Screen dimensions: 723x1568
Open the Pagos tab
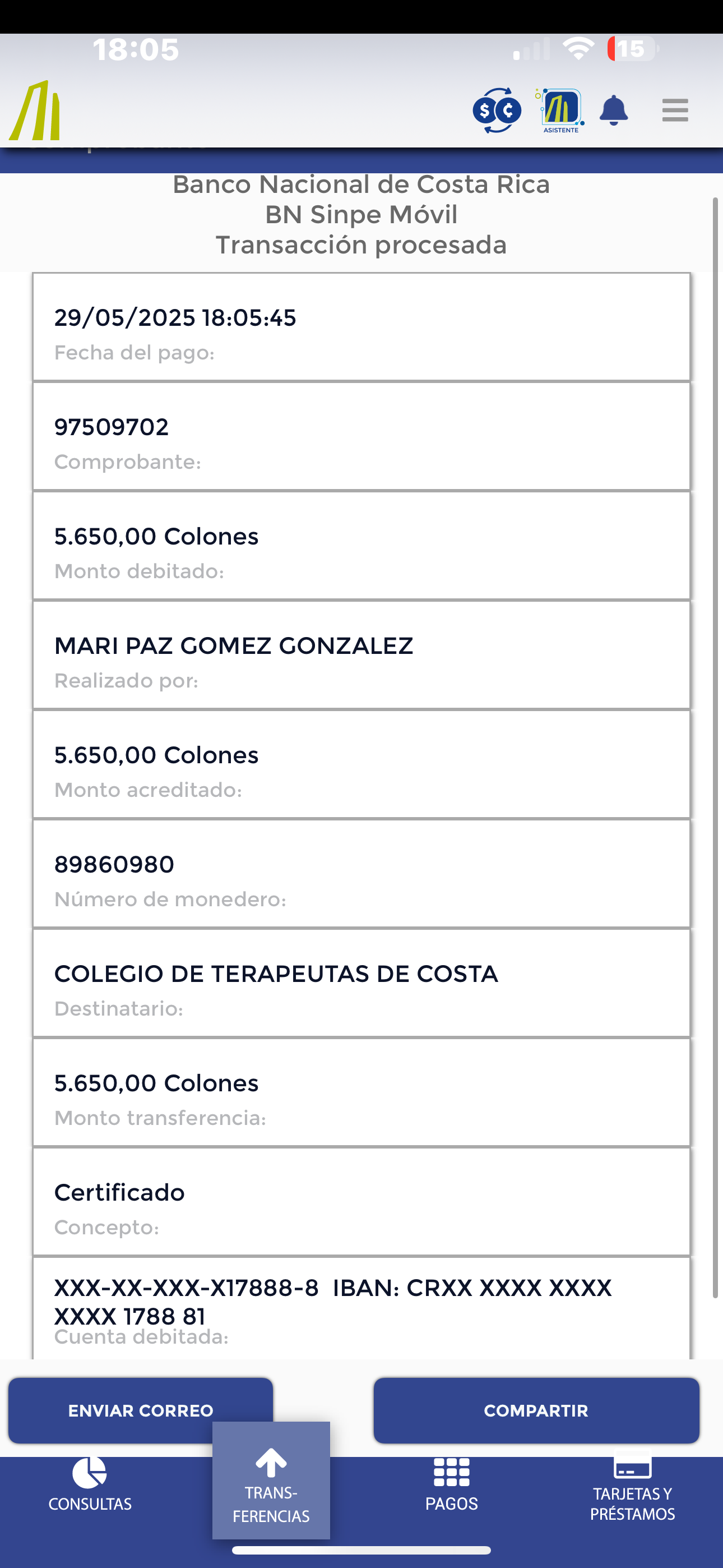(452, 1485)
